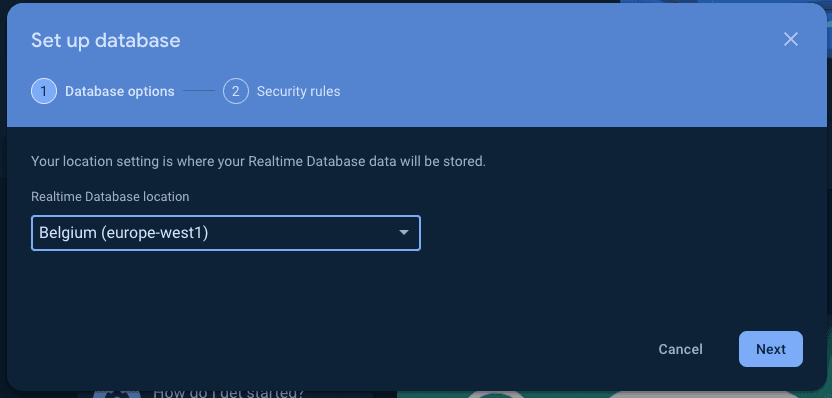Click the dropdown arrow beside Belgium
Screen dimensions: 832x398
pos(404,232)
